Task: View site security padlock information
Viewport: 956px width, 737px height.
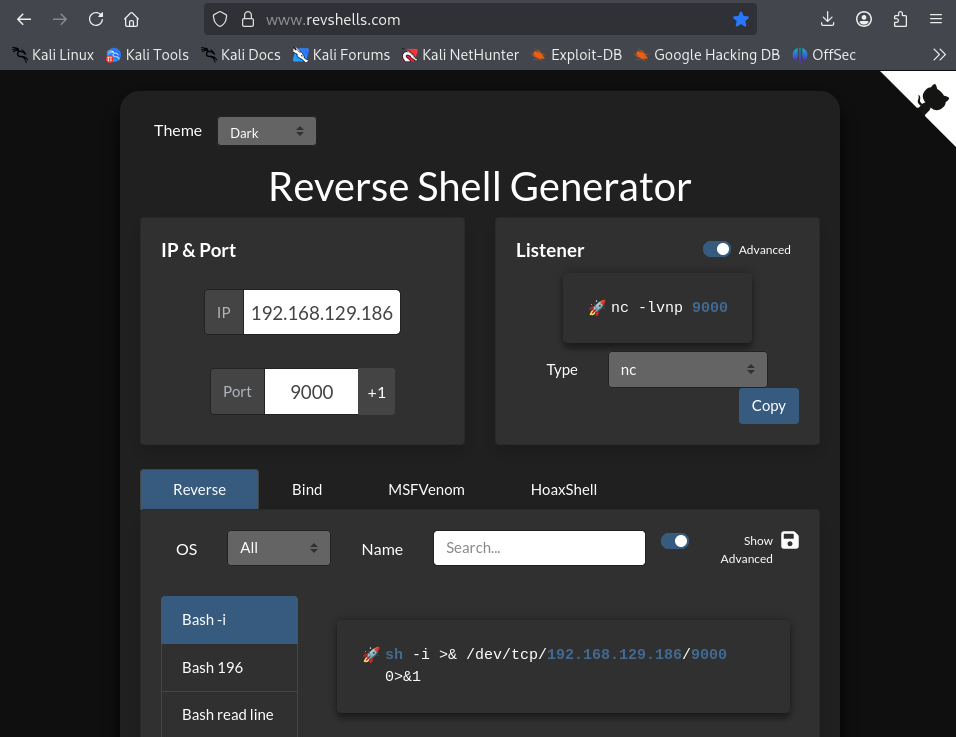Action: tap(248, 20)
